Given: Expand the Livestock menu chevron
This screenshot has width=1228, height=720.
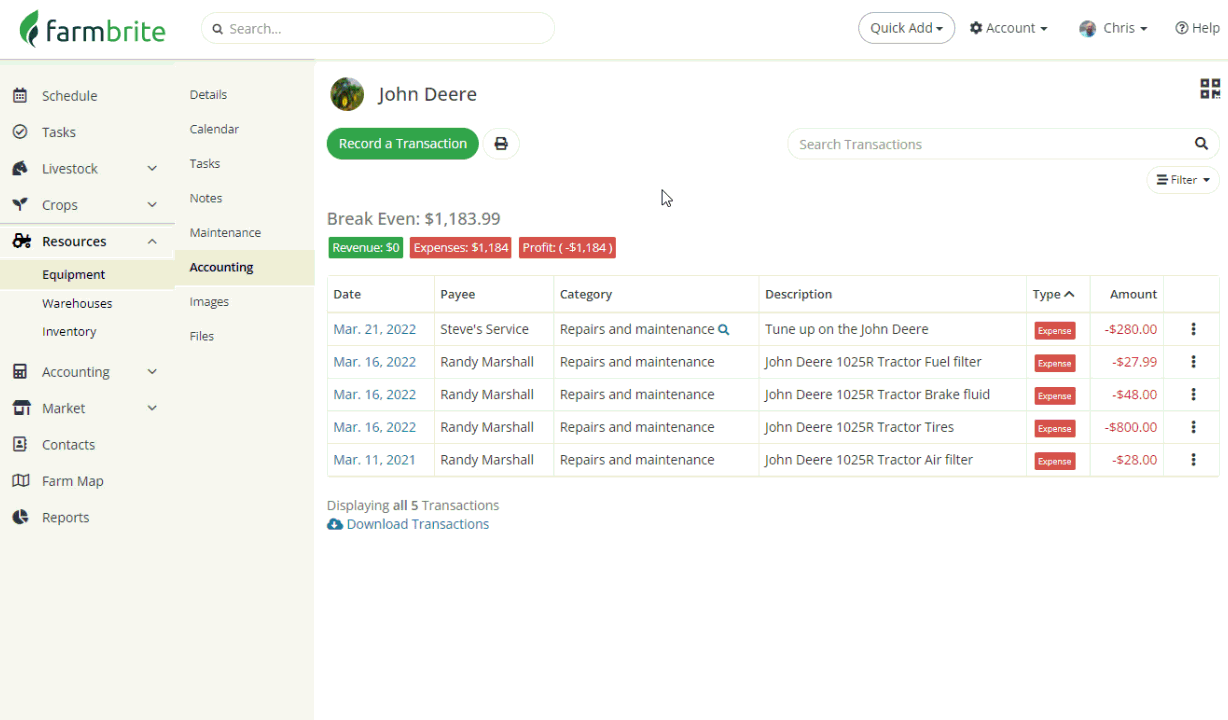Looking at the screenshot, I should point(152,169).
